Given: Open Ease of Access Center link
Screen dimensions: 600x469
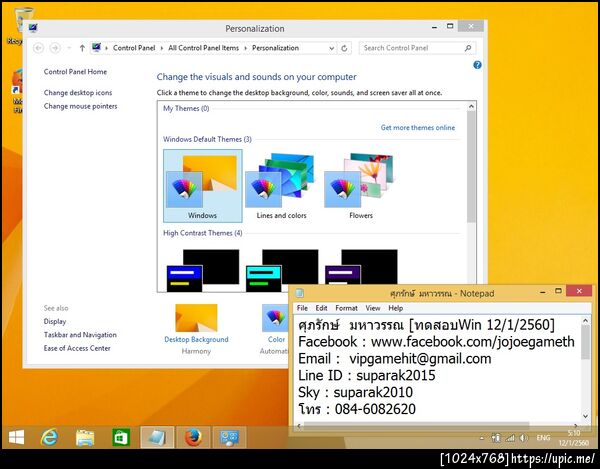Looking at the screenshot, I should coord(77,348).
